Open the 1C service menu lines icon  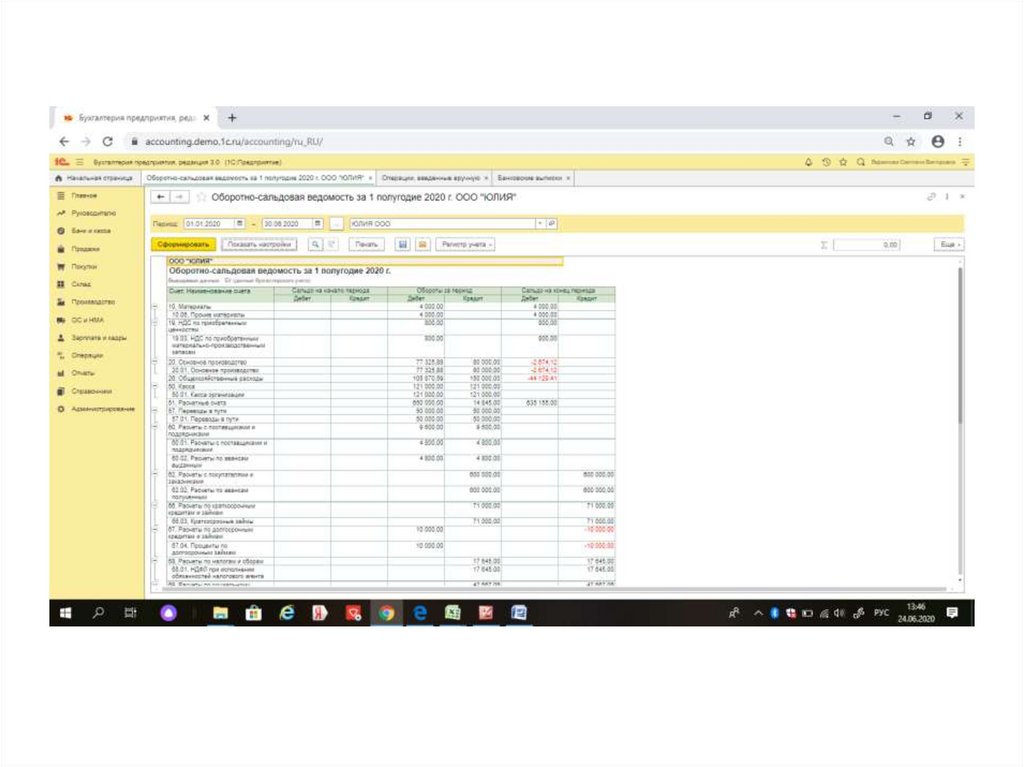(966, 162)
